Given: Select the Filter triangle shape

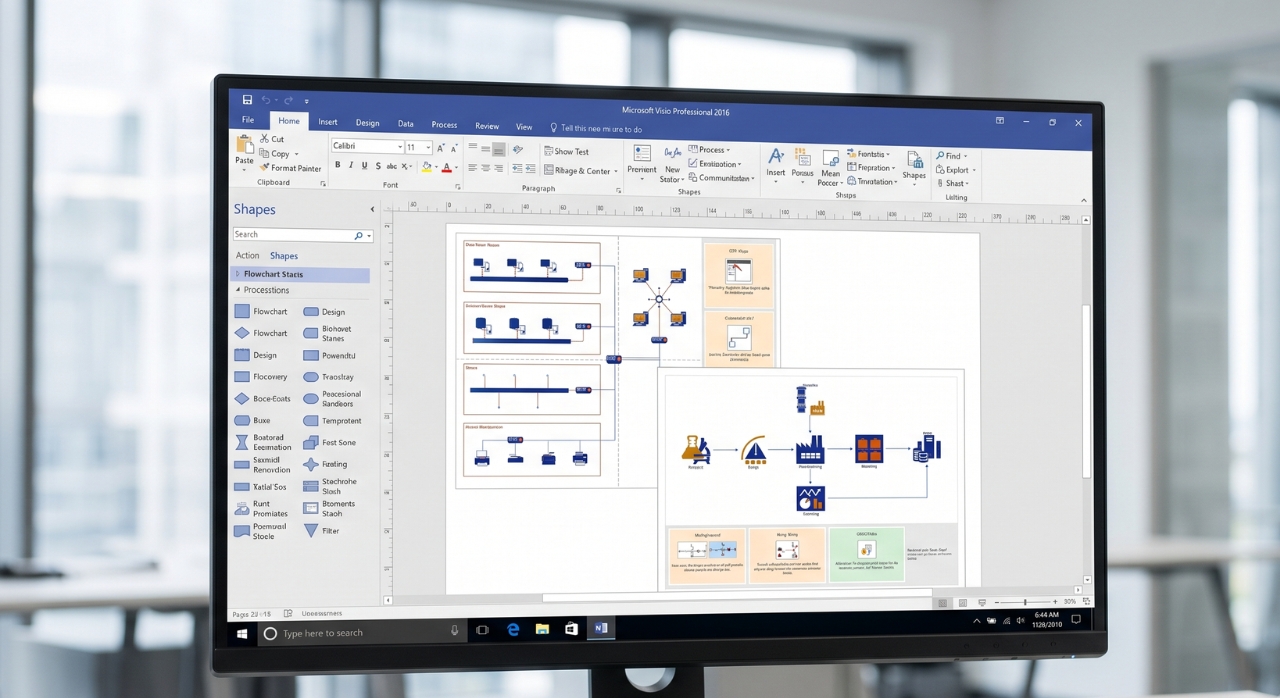Looking at the screenshot, I should [x=311, y=531].
